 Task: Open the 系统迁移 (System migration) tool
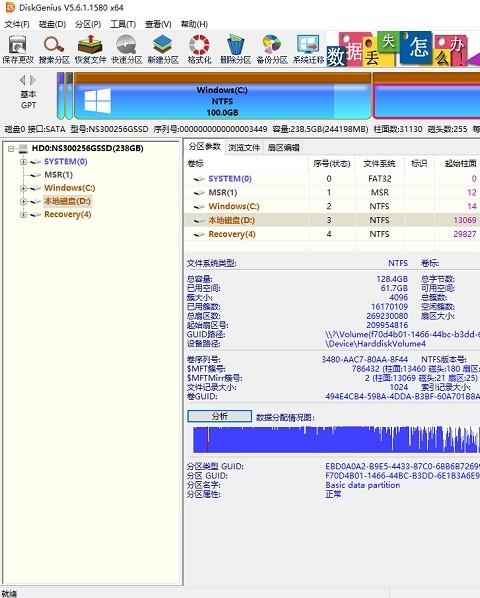(308, 49)
